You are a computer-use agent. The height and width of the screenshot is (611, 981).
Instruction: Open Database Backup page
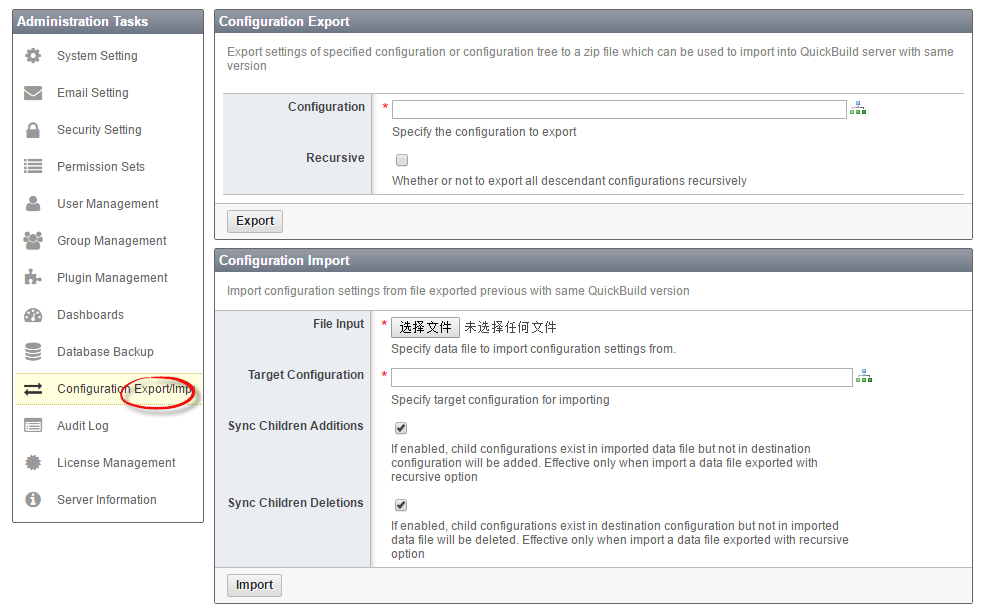(x=105, y=351)
